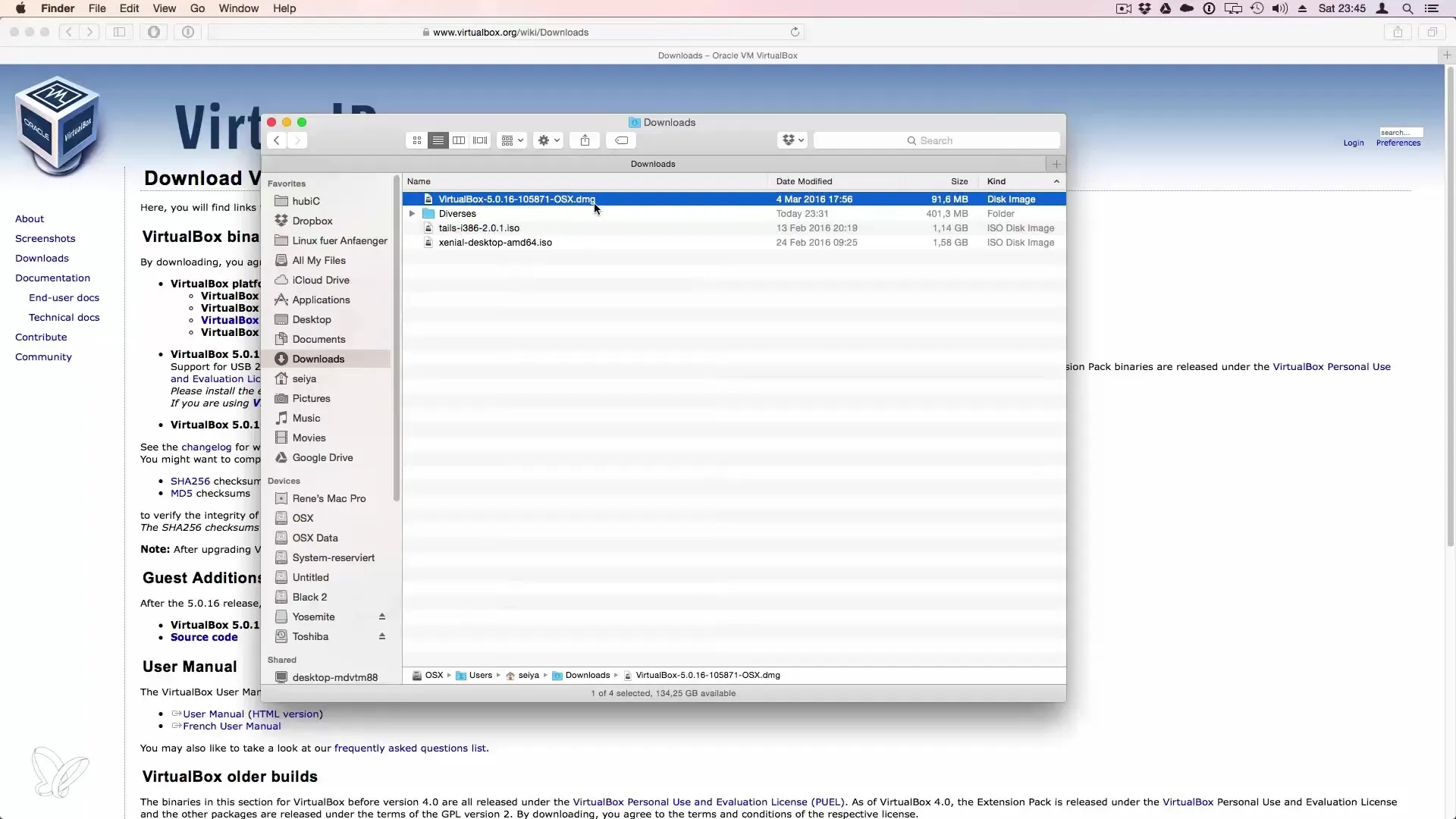Add a new Finder tab

point(1056,164)
